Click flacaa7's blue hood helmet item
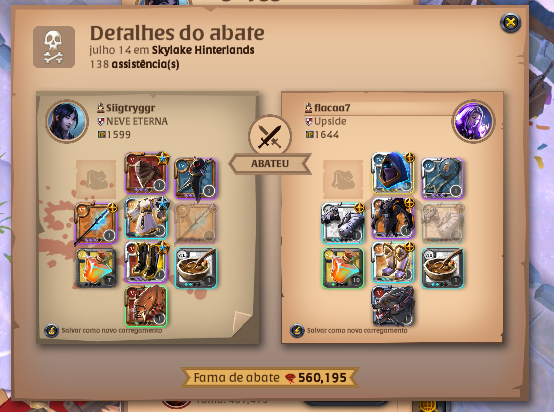This screenshot has height=412, width=554. point(393,173)
